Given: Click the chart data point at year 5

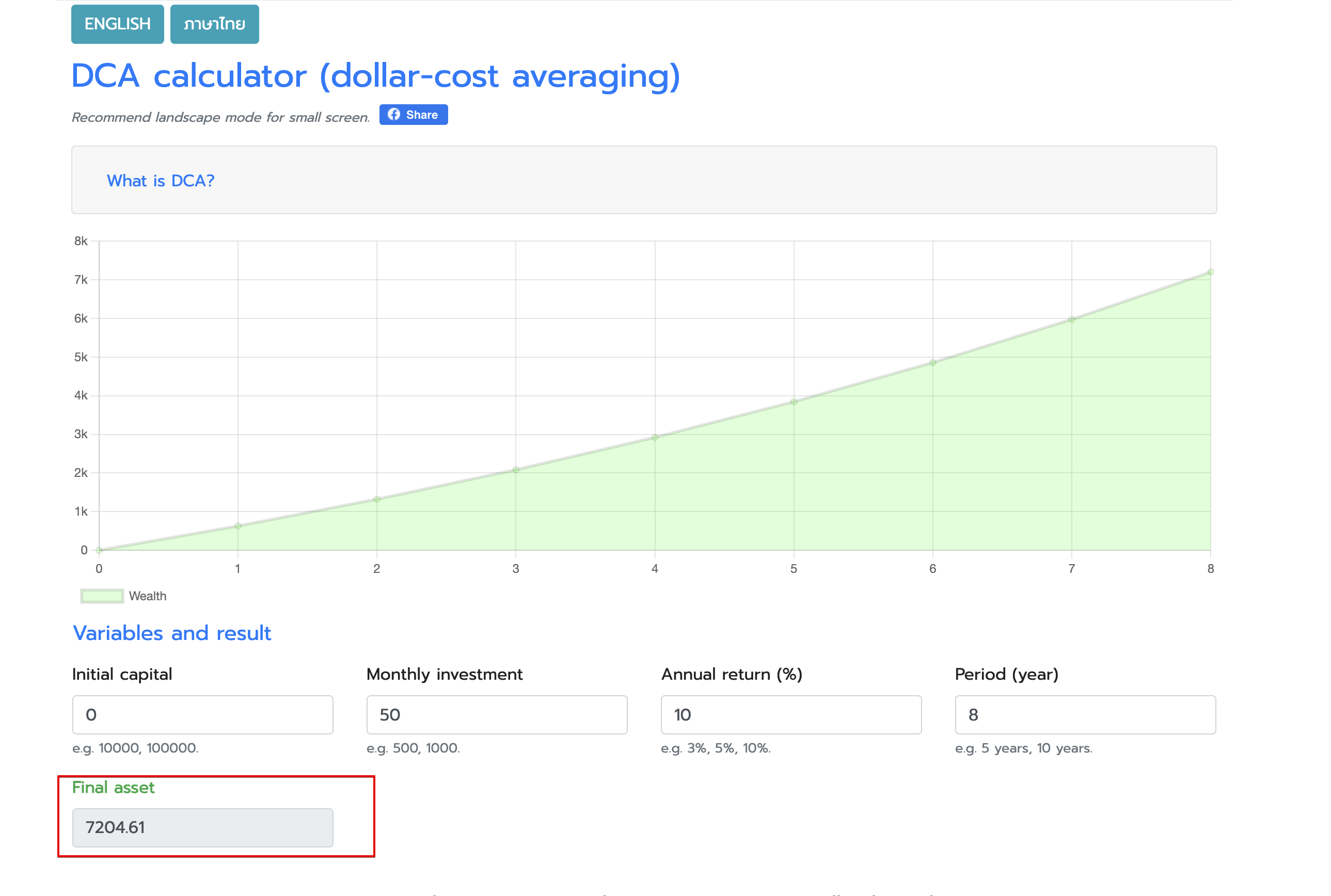Looking at the screenshot, I should point(793,402).
